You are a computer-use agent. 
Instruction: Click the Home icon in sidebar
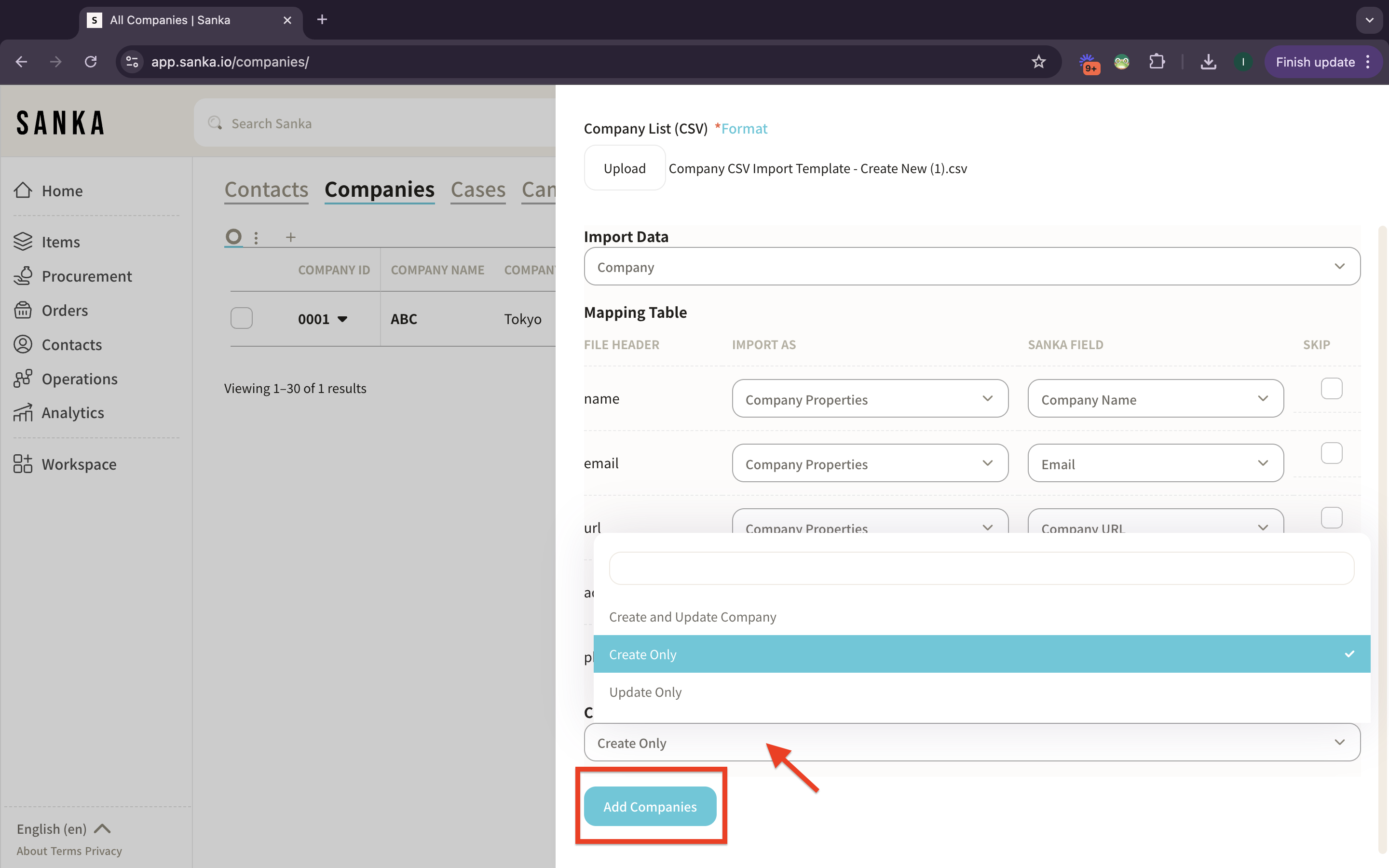click(23, 190)
